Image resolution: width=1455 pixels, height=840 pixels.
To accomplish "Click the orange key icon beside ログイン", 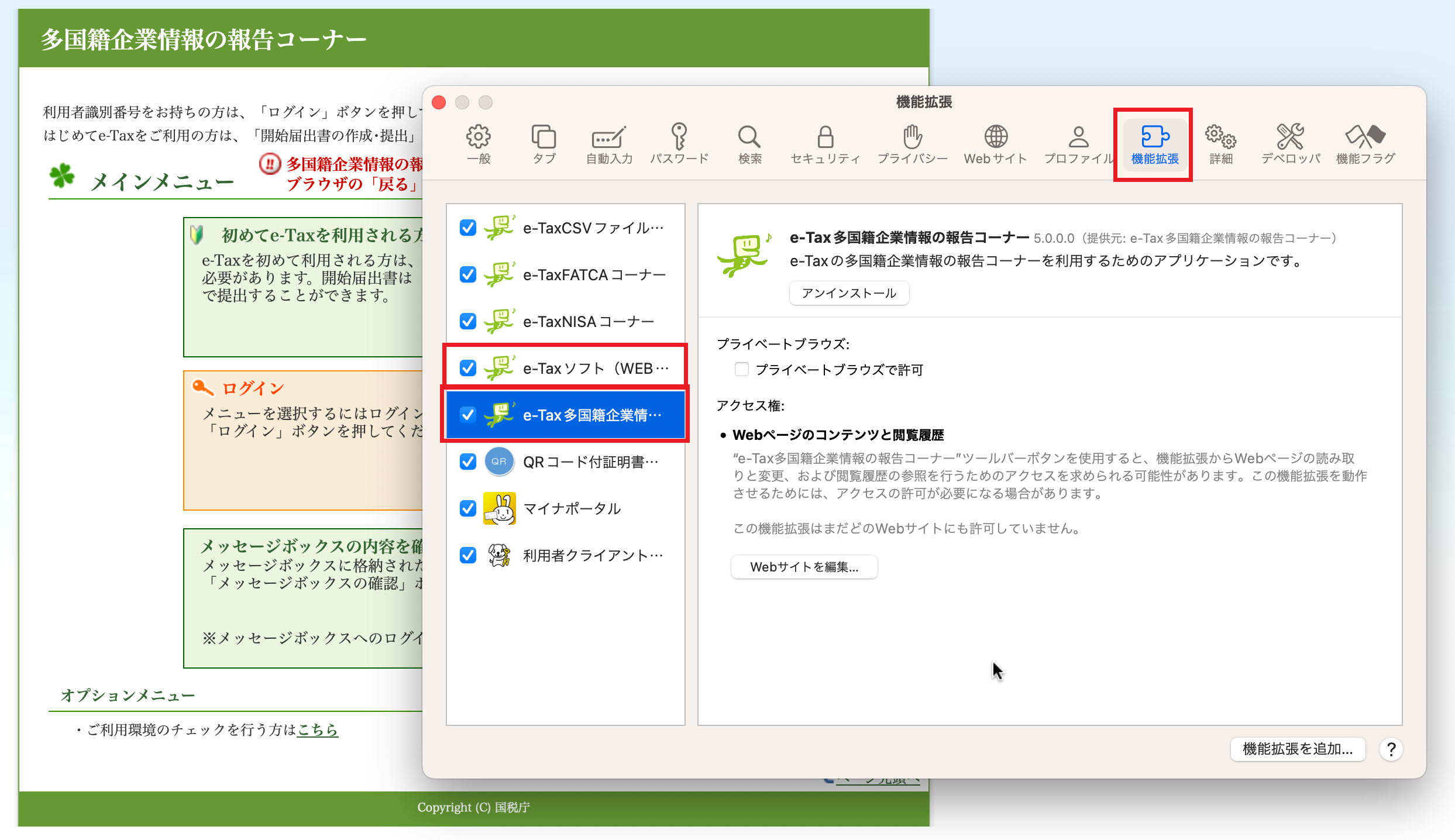I will [203, 387].
